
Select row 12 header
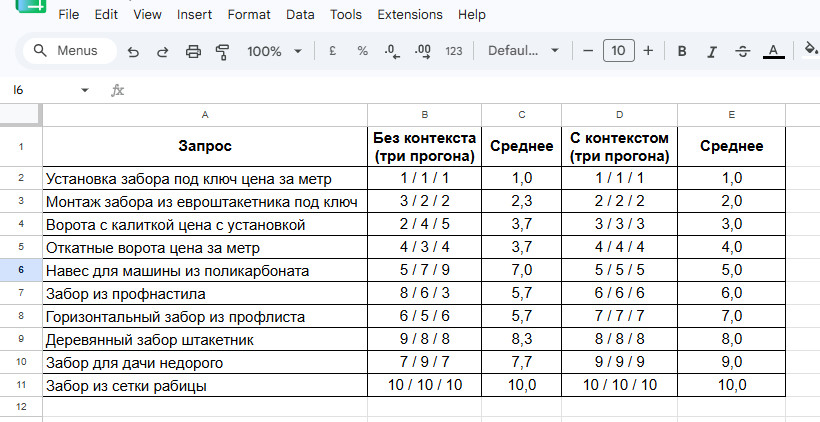pos(21,406)
